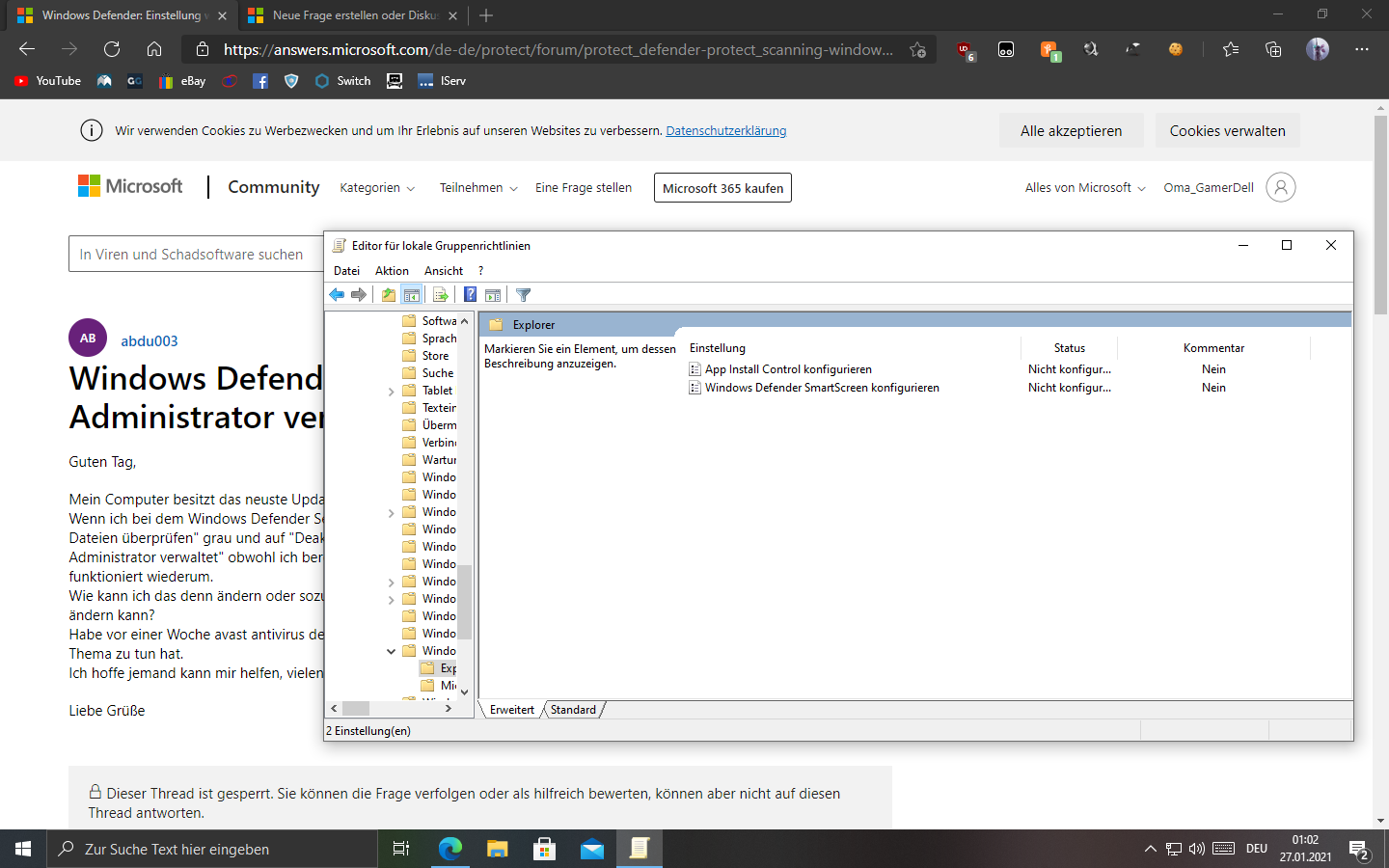
Task: Open the Favorites list icon in Edge
Action: [x=1231, y=49]
